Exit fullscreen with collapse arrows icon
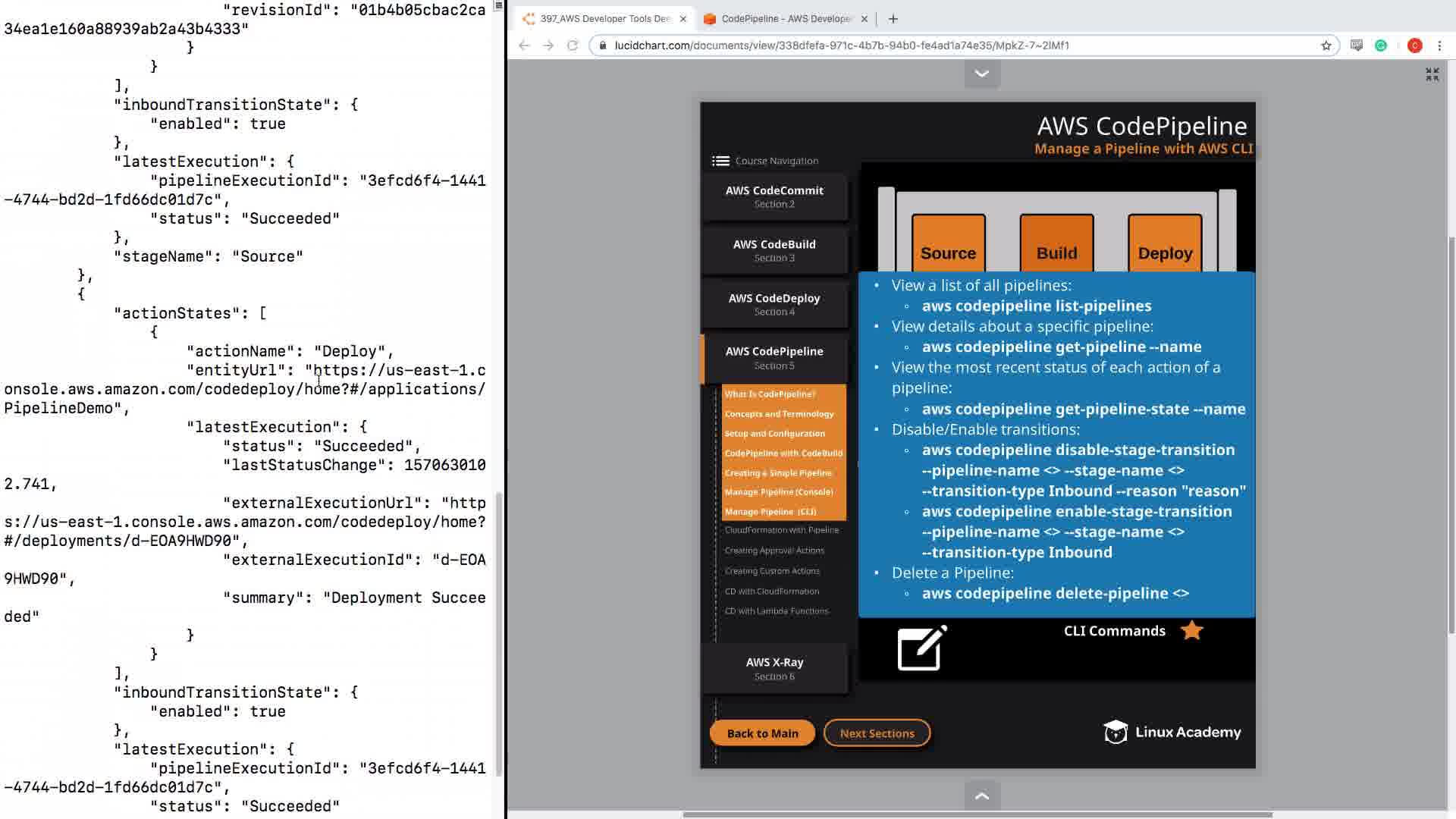The image size is (1456, 819). click(x=1432, y=74)
